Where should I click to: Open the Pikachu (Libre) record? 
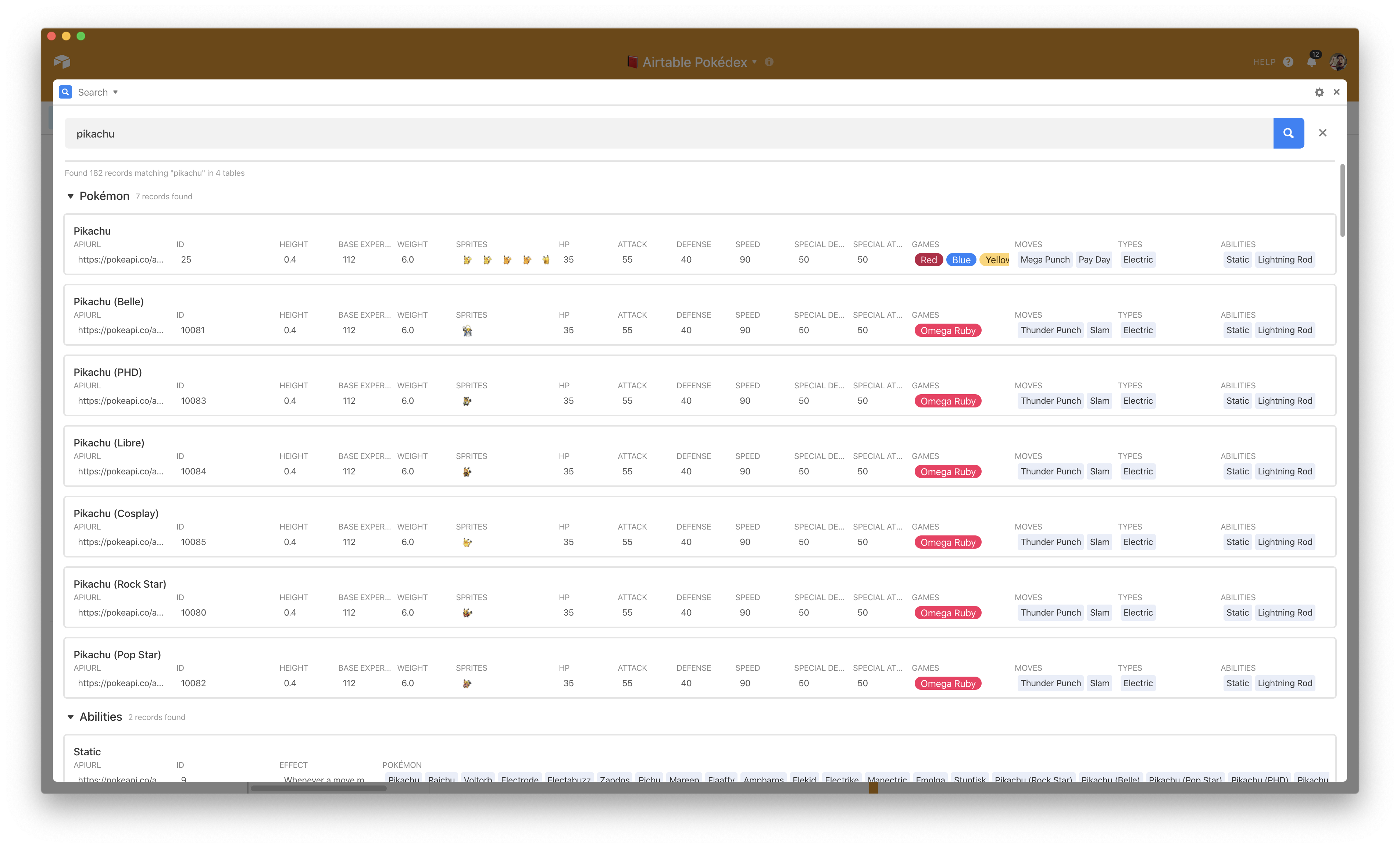[109, 443]
